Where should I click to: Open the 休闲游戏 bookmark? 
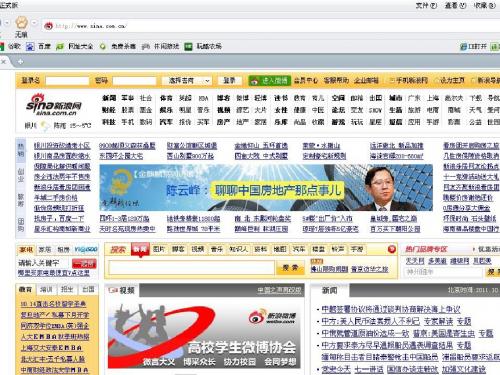pyautogui.click(x=161, y=46)
